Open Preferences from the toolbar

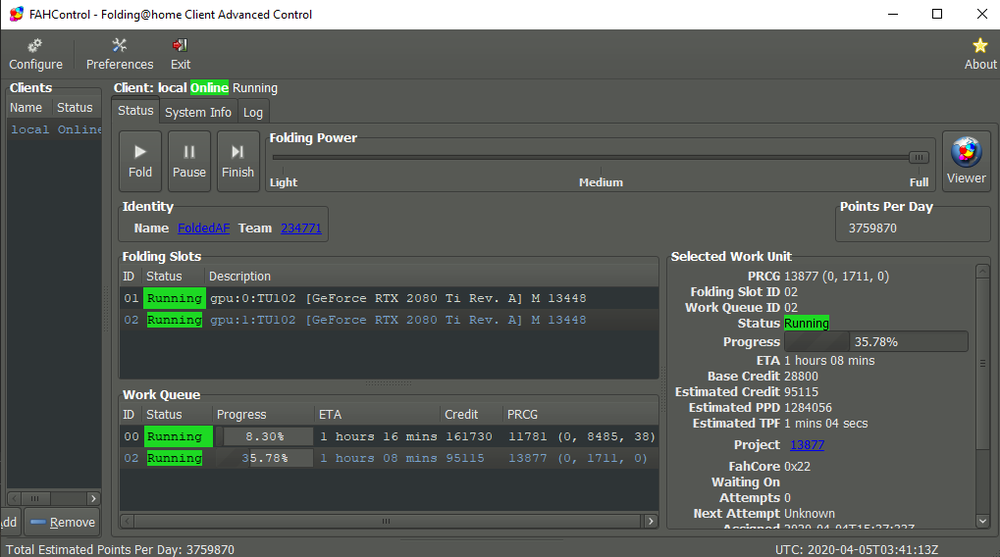120,54
